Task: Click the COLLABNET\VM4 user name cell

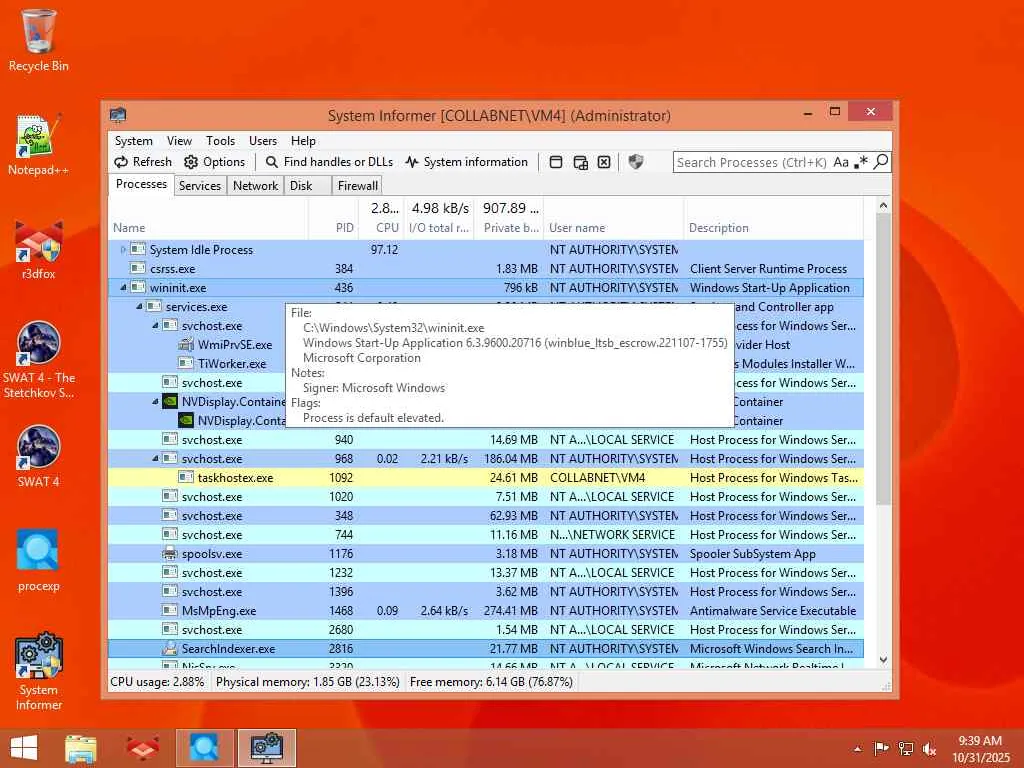Action: tap(598, 477)
